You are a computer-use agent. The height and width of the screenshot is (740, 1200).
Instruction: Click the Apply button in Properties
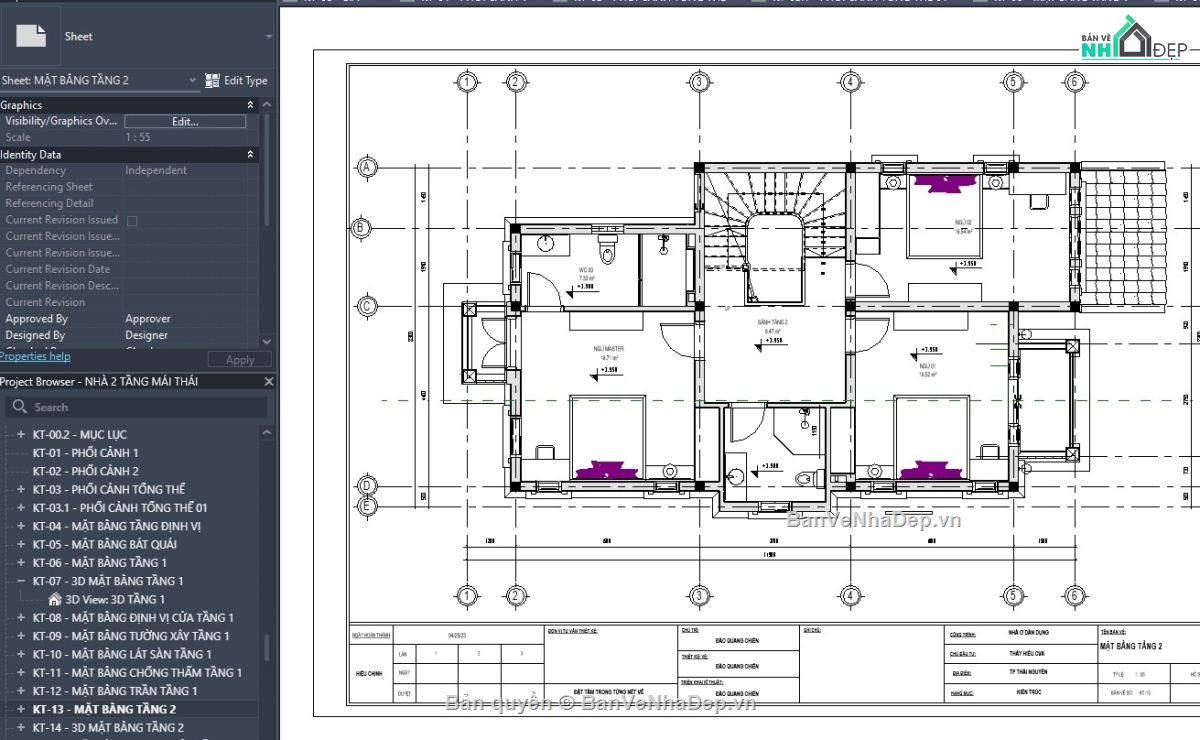click(x=240, y=360)
